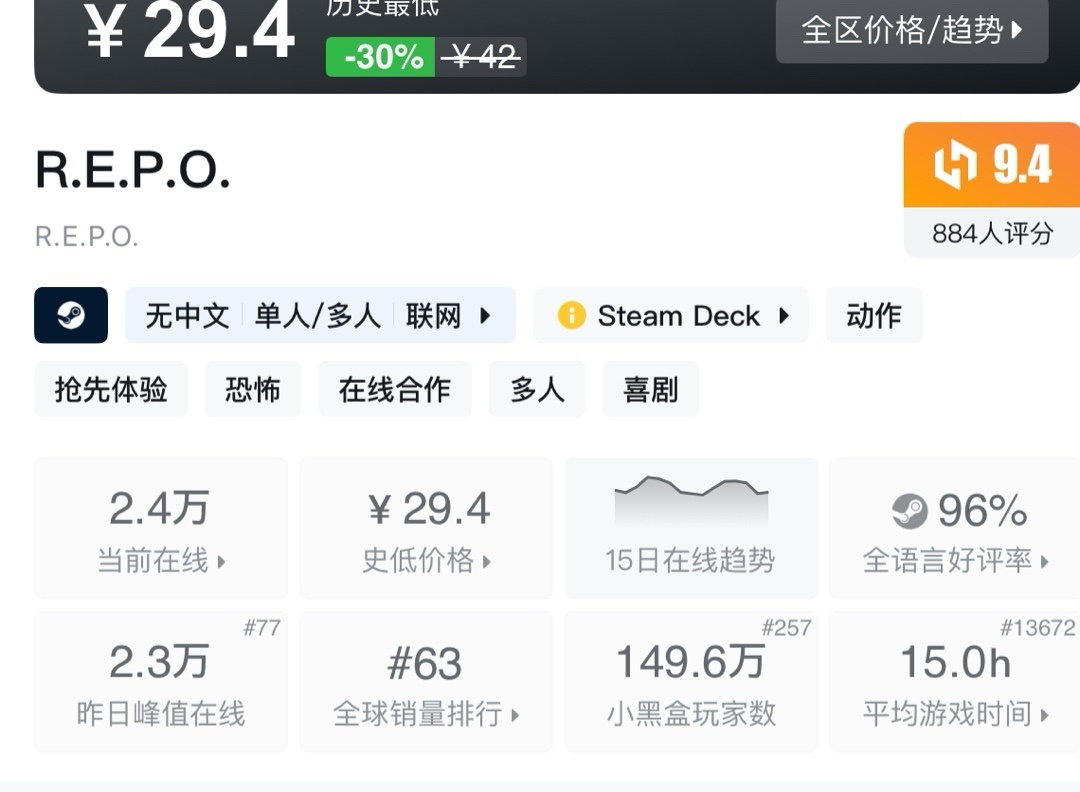The width and height of the screenshot is (1080, 792).
Task: Select the 抢先体验 early access tag
Action: pos(111,389)
